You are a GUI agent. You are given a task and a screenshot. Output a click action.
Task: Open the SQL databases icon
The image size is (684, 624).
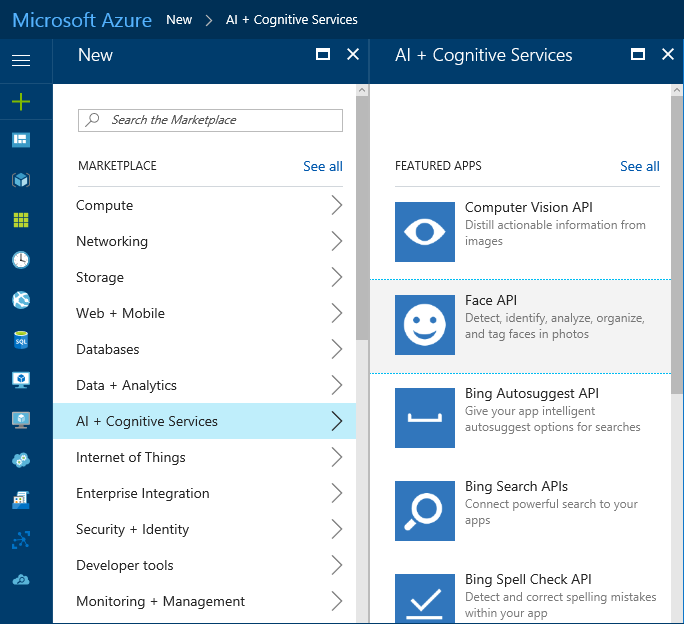(x=21, y=340)
